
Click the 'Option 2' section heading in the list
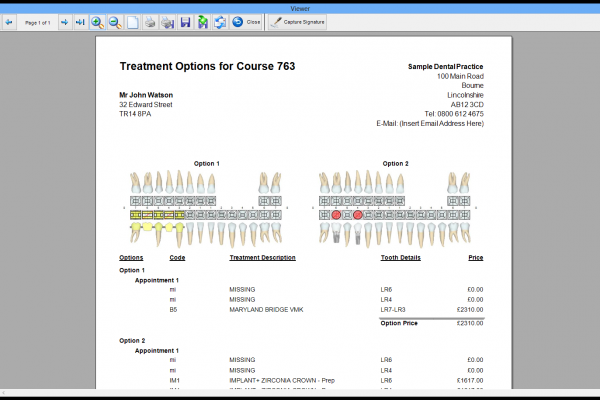coord(132,341)
